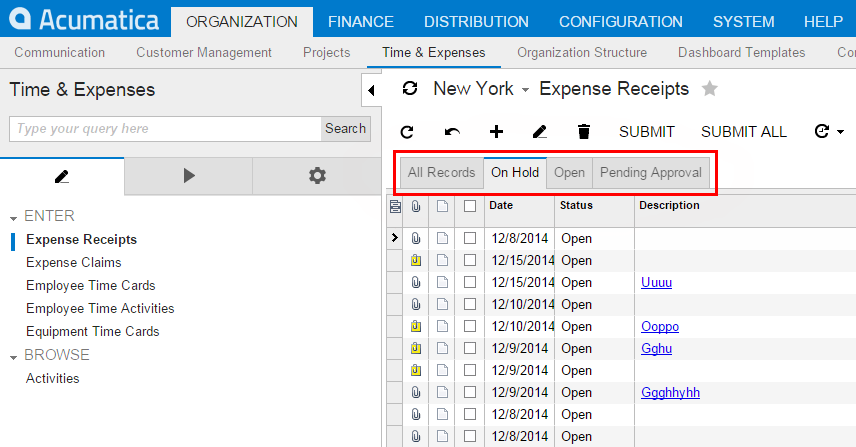Click the SUBMIT ALL button
Viewport: 856px width, 447px height.
point(743,132)
